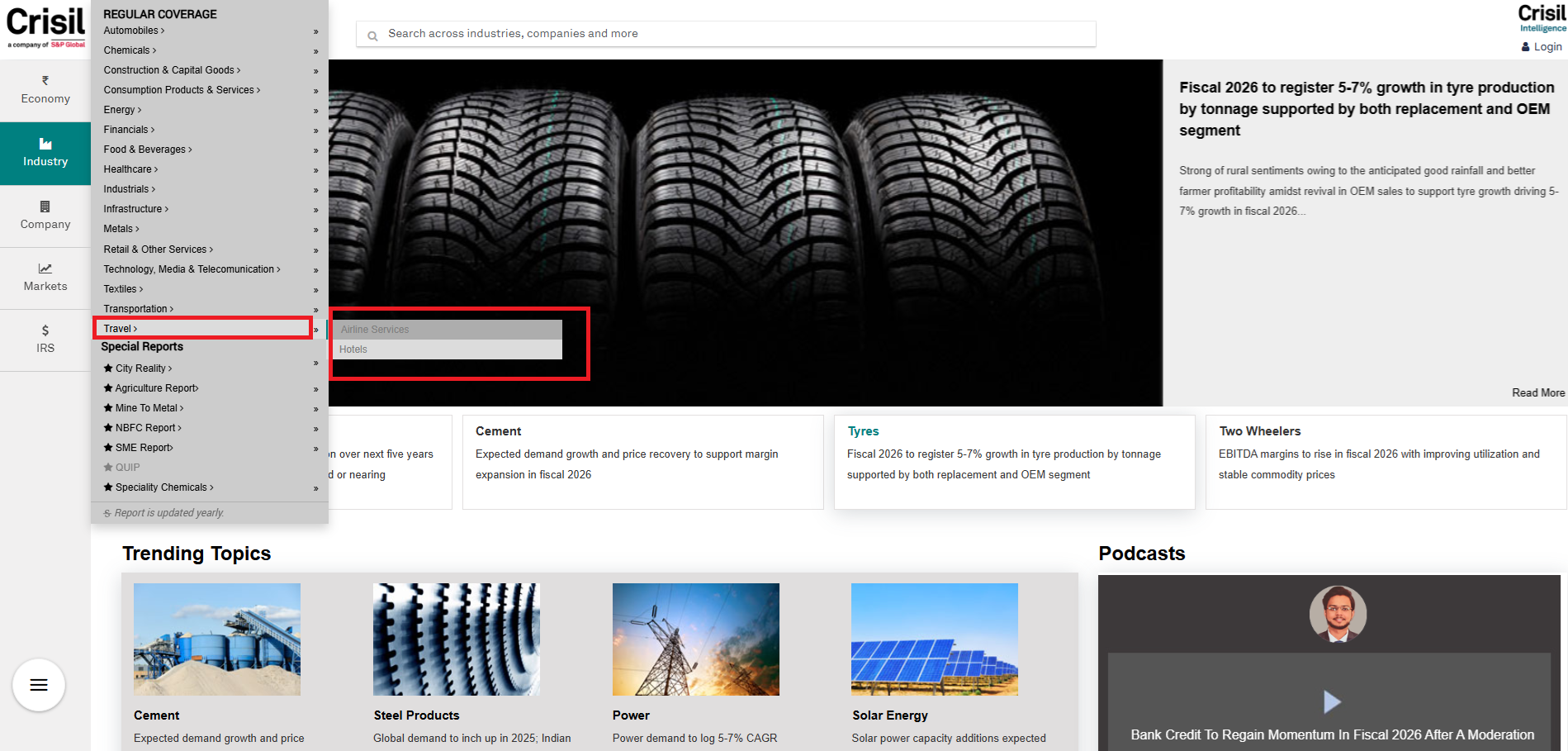Viewport: 1568px width, 751px height.
Task: Click the Crisil logo at top left
Action: (x=45, y=26)
